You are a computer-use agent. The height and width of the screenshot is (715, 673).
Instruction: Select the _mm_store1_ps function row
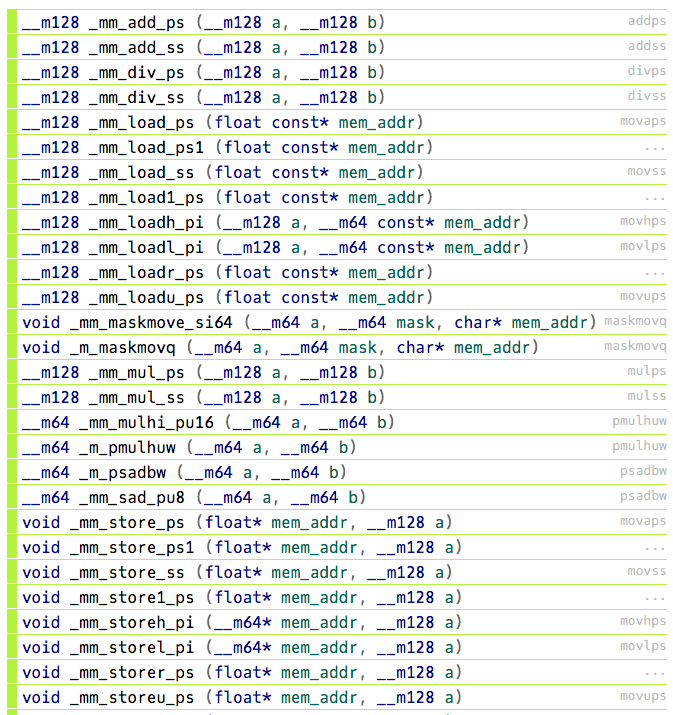337,598
